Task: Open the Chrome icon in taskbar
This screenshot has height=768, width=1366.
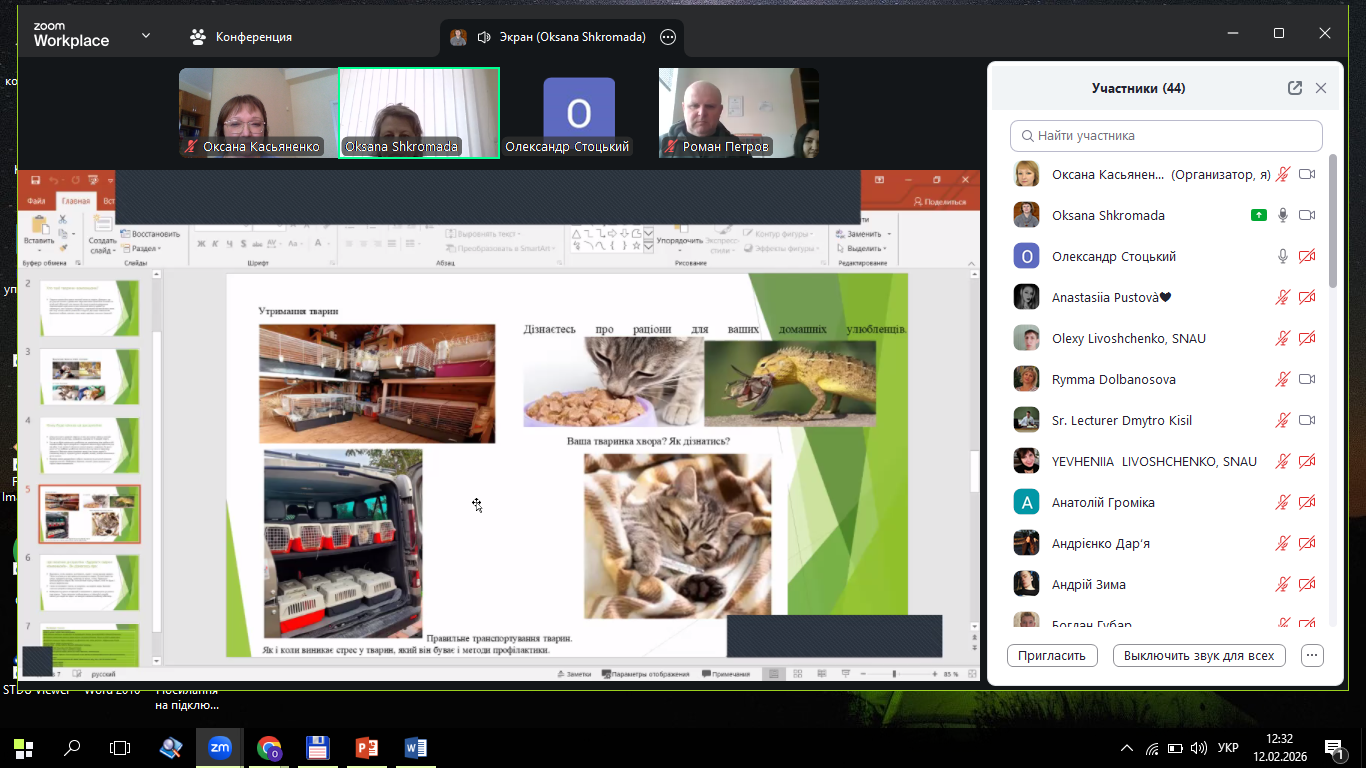Action: pos(269,747)
